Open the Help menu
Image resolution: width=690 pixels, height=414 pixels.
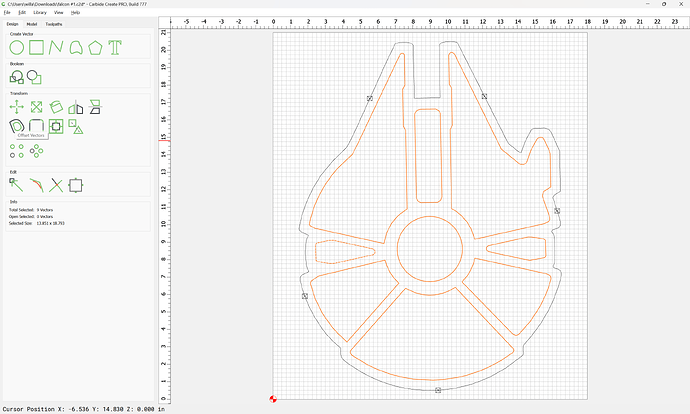pyautogui.click(x=76, y=12)
